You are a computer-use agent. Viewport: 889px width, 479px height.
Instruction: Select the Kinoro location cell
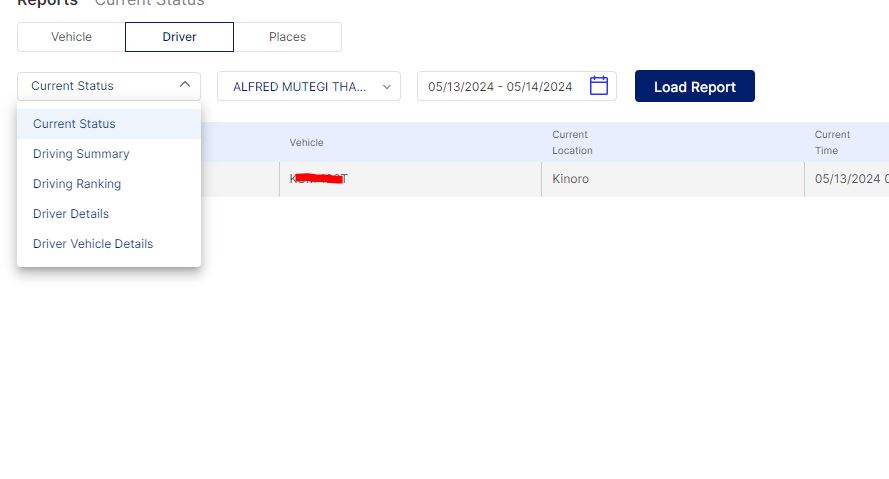570,179
